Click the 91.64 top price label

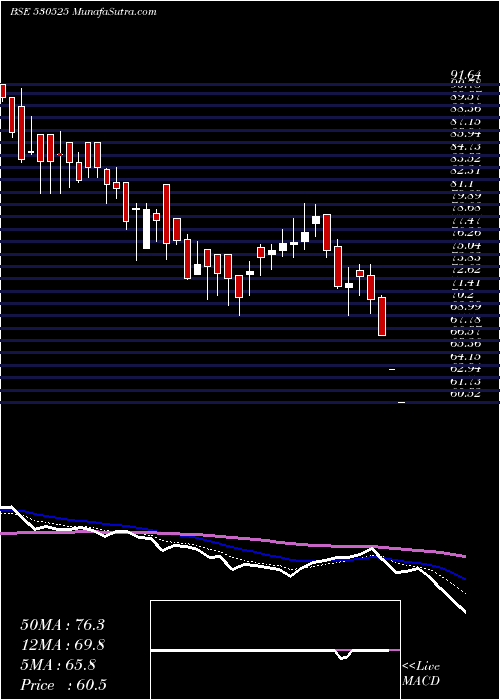tap(465, 75)
